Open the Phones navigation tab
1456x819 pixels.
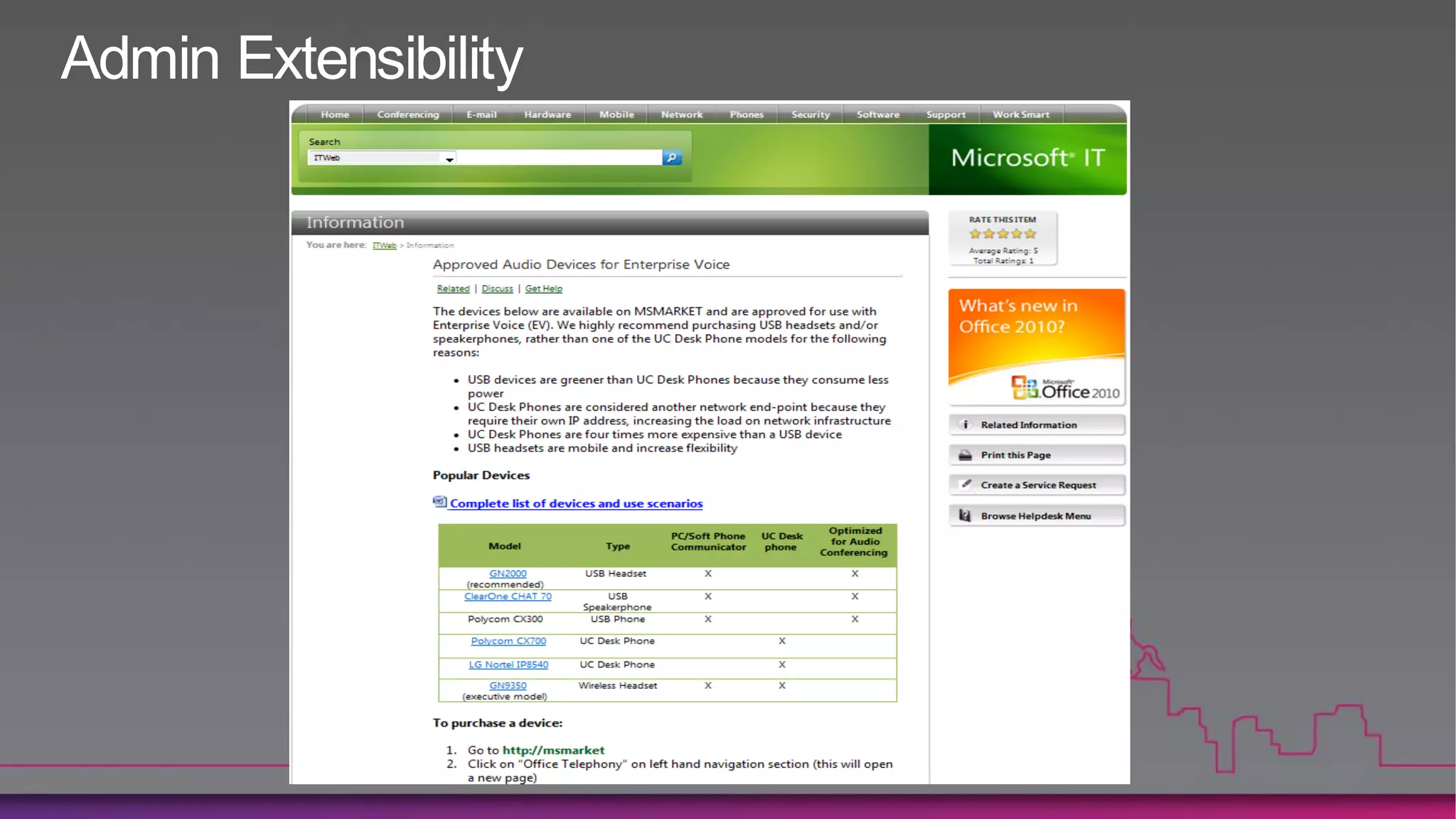746,114
